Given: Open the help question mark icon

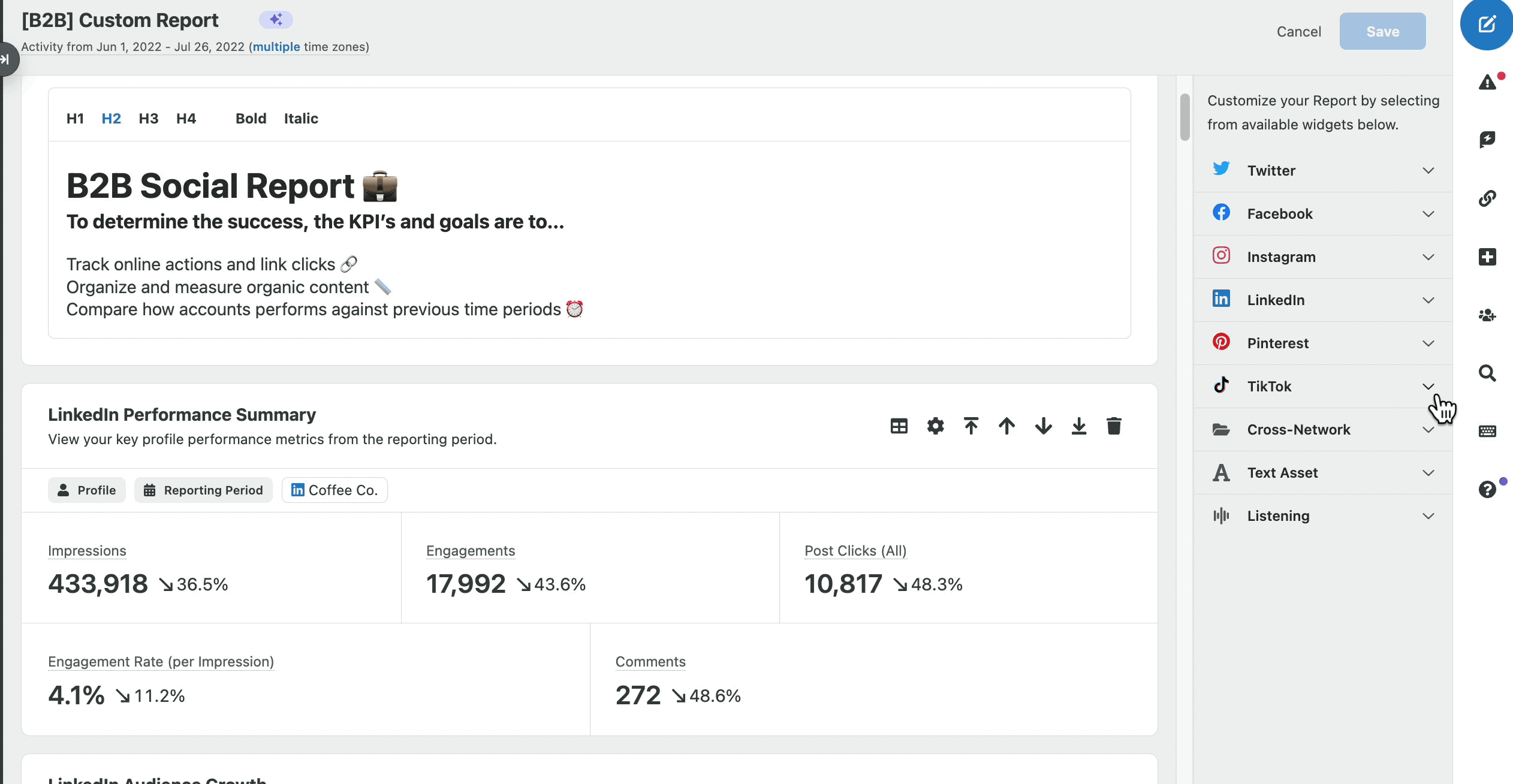Looking at the screenshot, I should 1487,490.
